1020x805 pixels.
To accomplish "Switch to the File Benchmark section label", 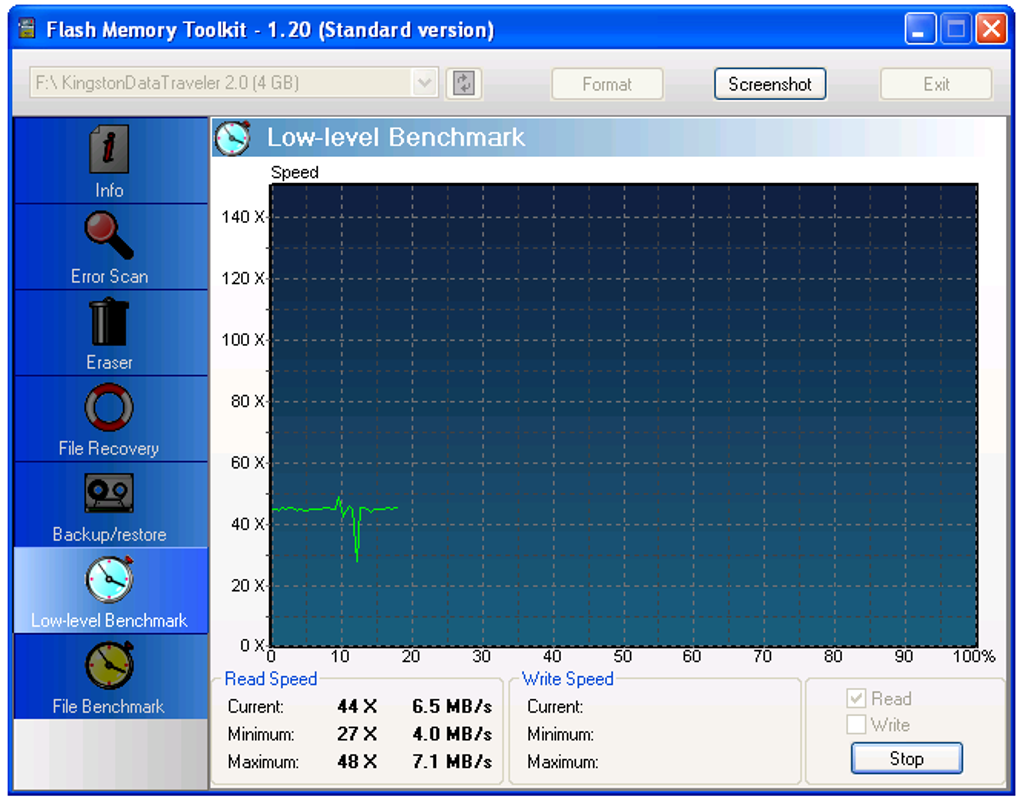I will coord(109,706).
